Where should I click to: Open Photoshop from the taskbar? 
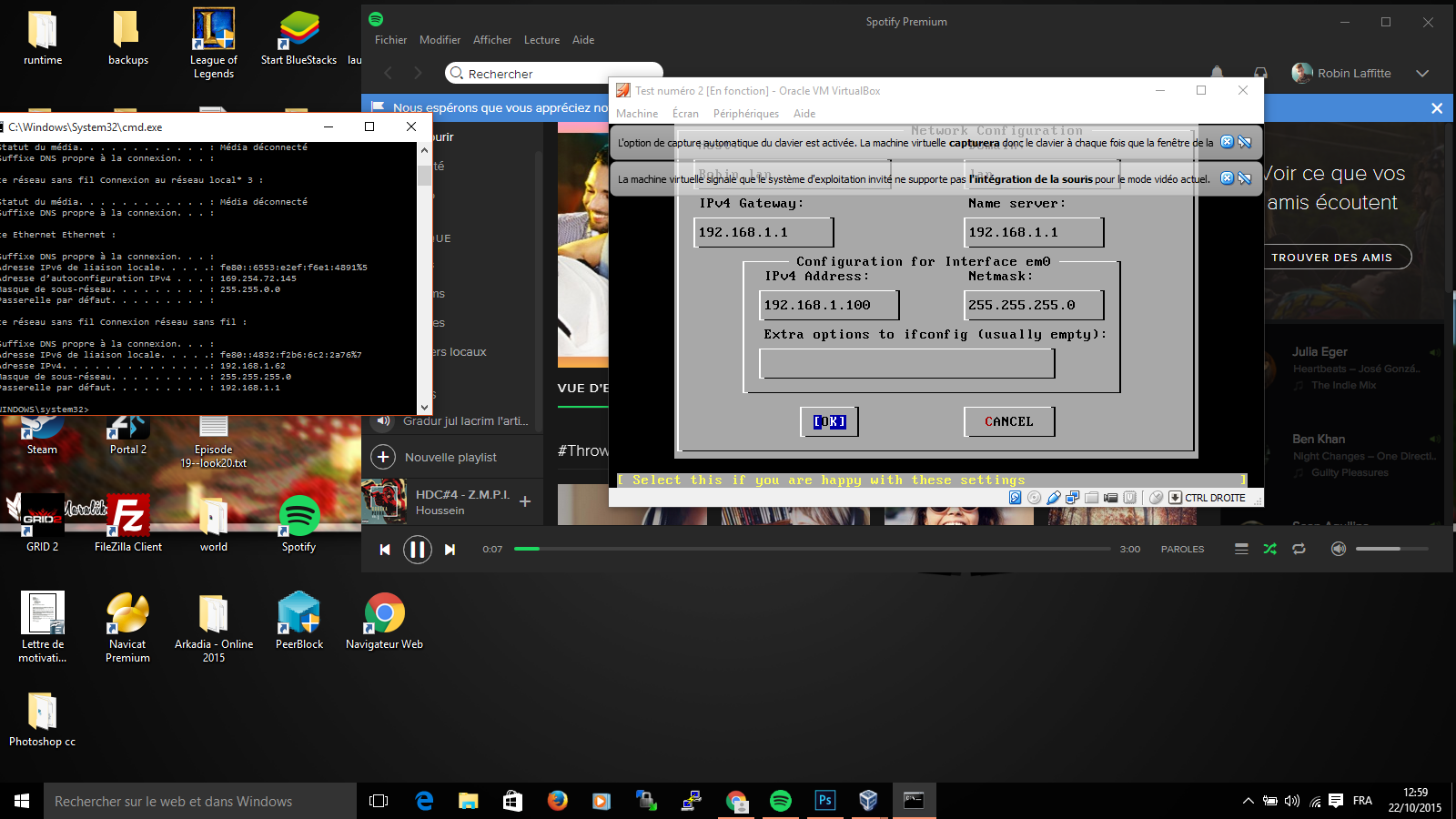pyautogui.click(x=824, y=801)
